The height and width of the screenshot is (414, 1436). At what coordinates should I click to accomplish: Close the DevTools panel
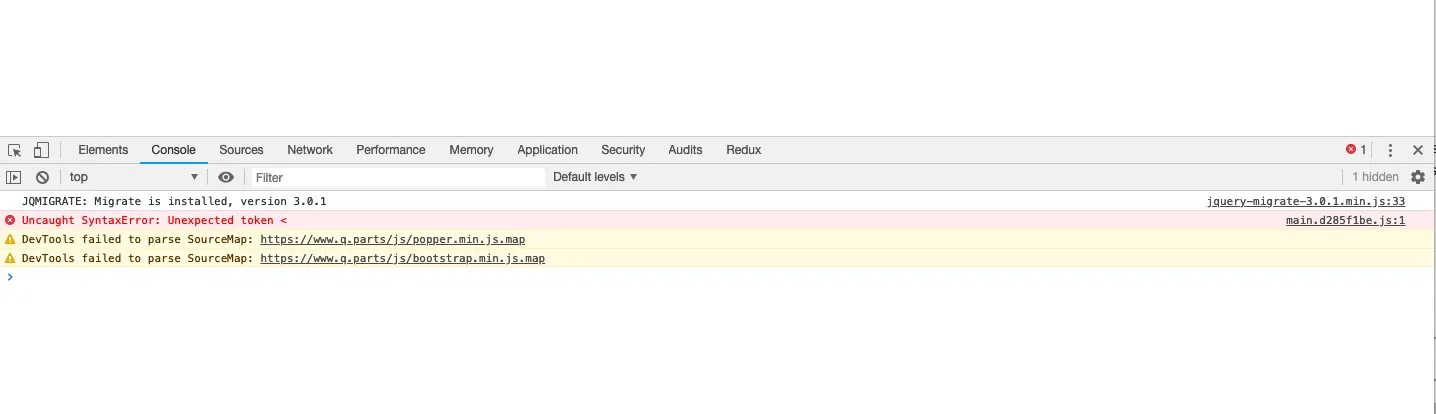tap(1418, 150)
